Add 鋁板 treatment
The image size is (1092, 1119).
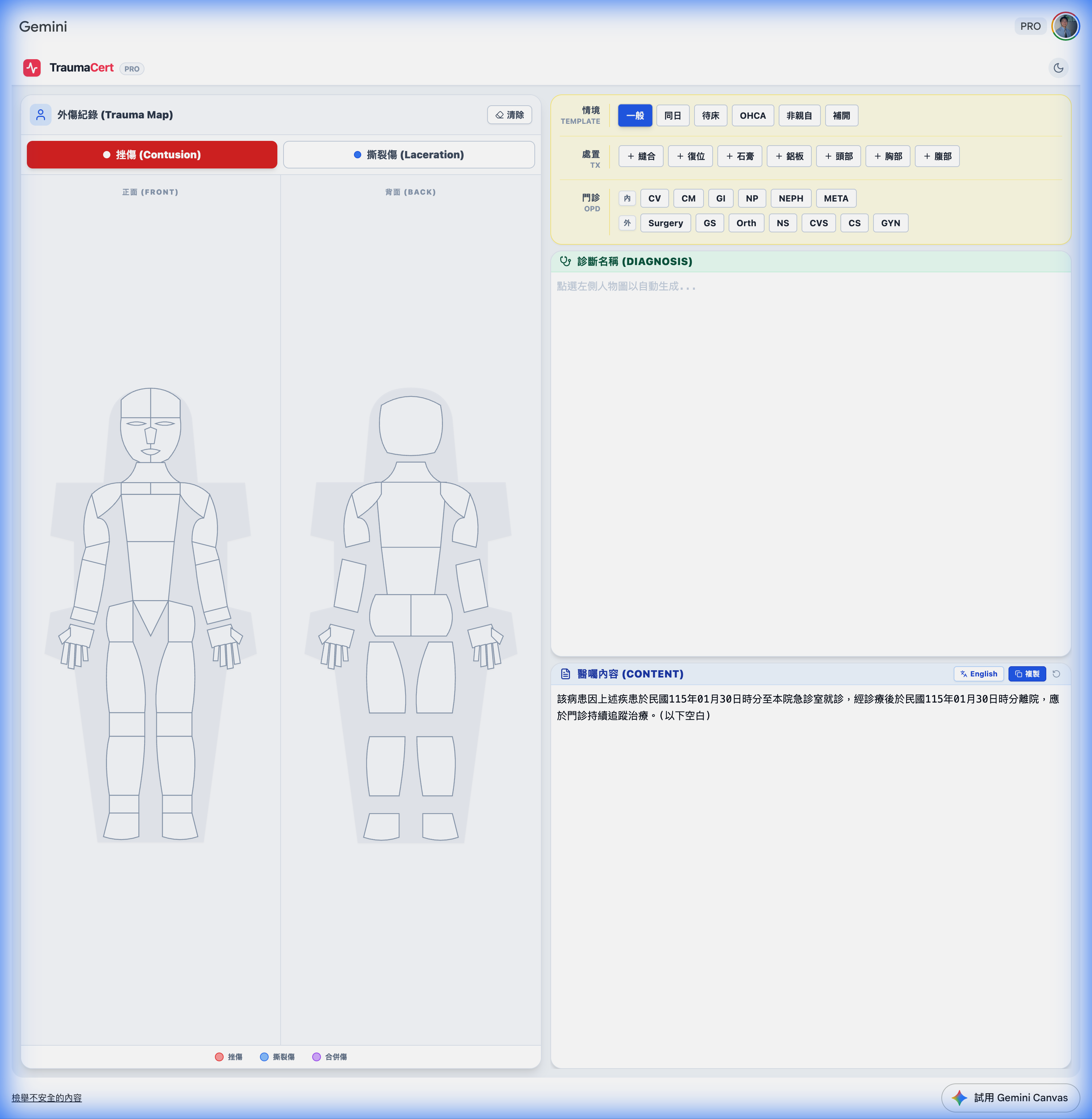click(x=789, y=156)
